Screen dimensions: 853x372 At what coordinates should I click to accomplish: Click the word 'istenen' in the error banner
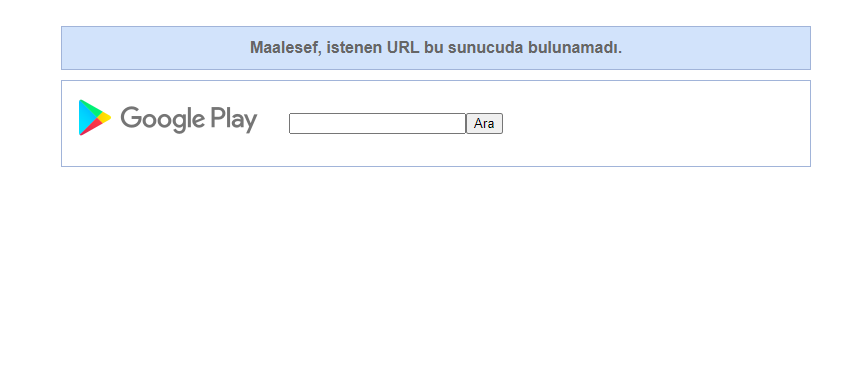click(x=355, y=48)
